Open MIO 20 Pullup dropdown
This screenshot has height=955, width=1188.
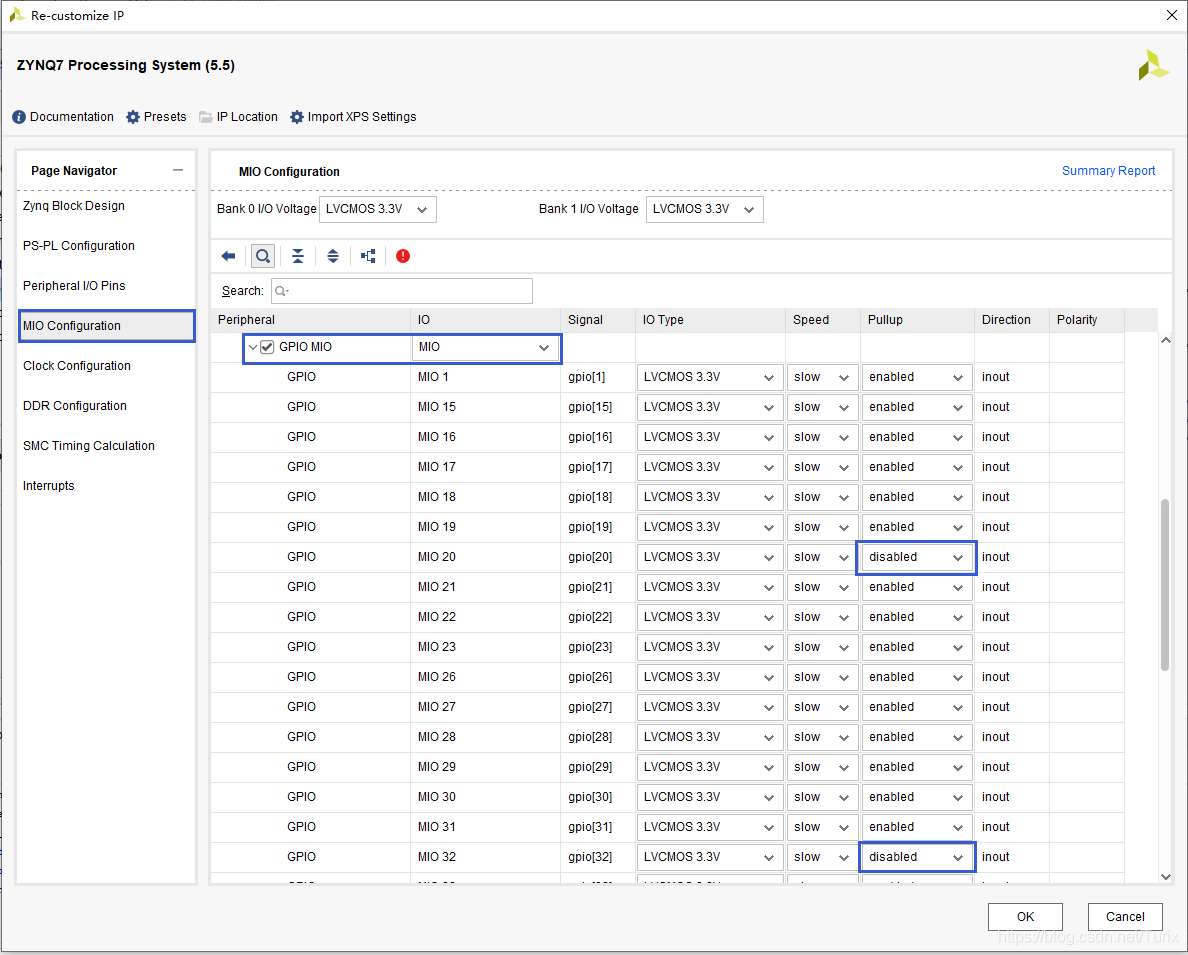pyautogui.click(x=916, y=557)
